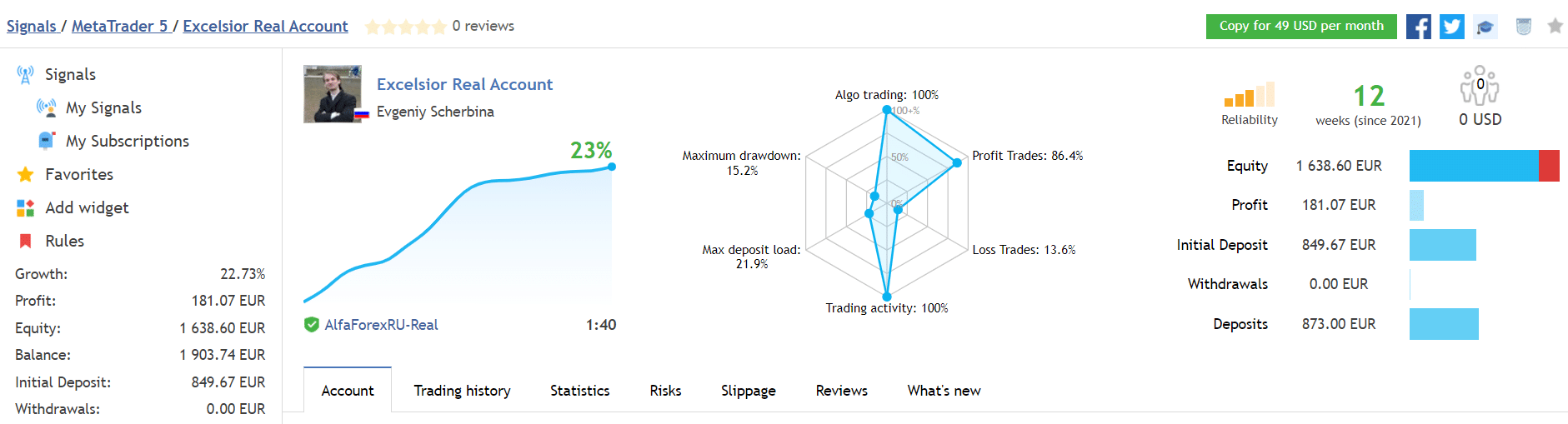Open the MetaTrader 5 breadcrumb link
The image size is (1568, 424).
tap(120, 26)
